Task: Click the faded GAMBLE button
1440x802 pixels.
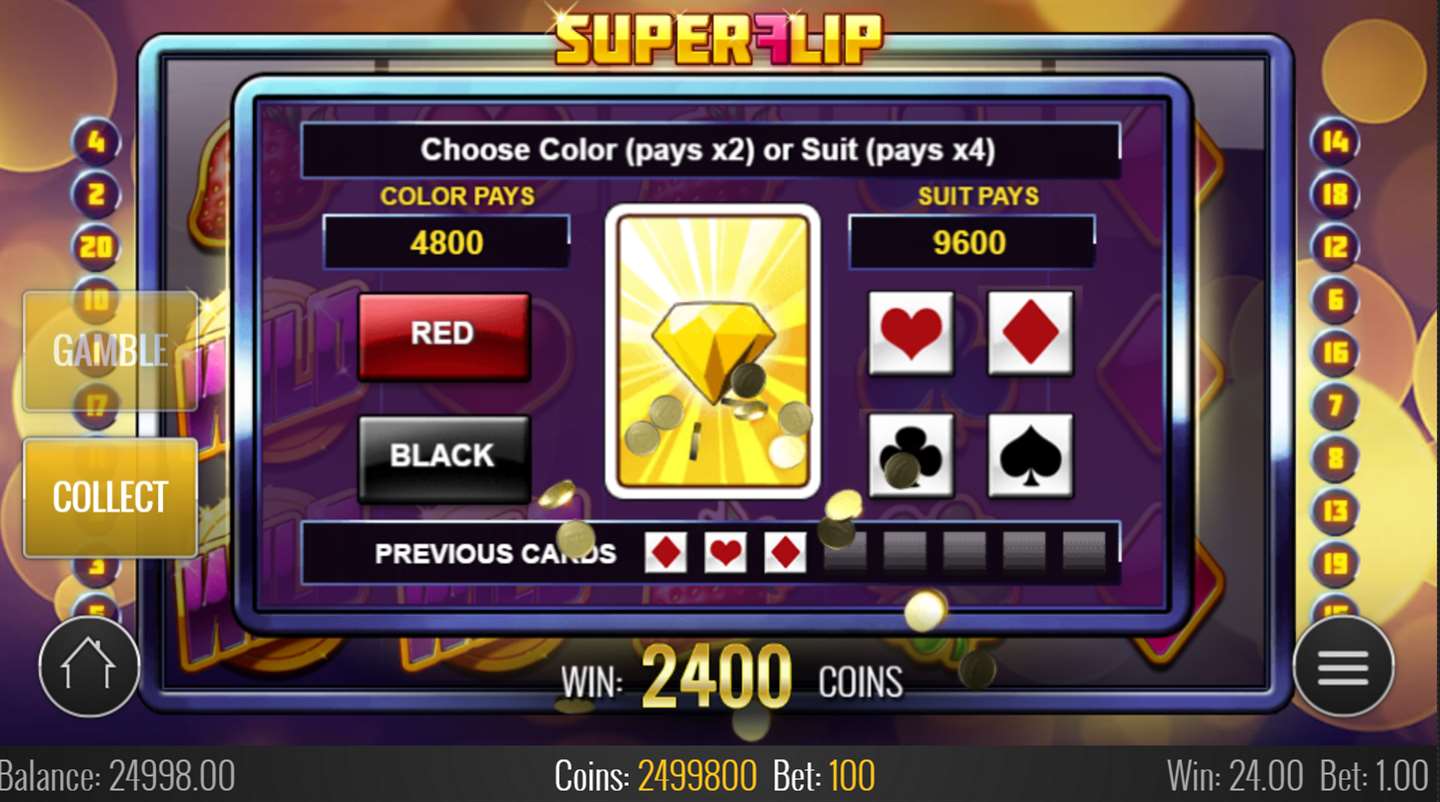Action: 110,350
